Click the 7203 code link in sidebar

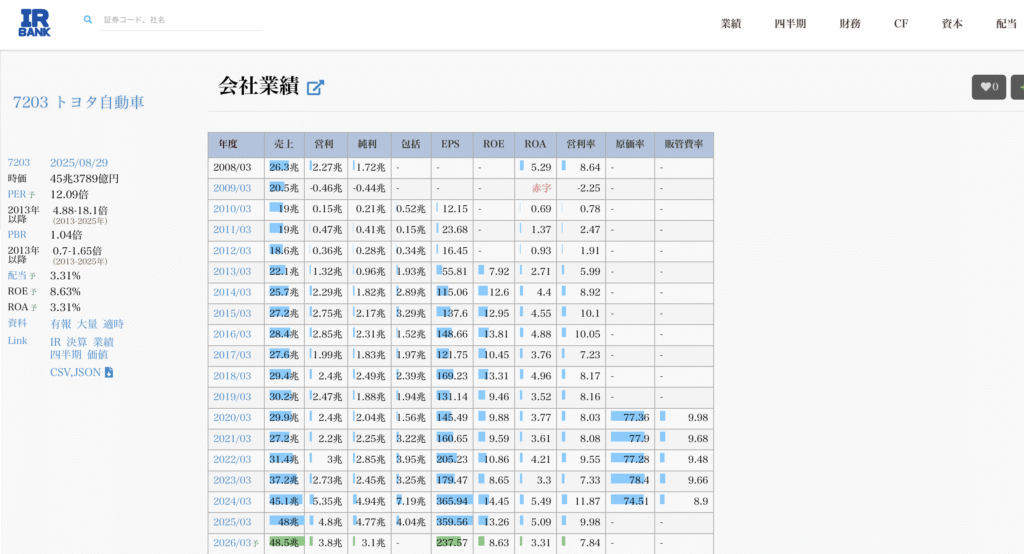(x=19, y=163)
